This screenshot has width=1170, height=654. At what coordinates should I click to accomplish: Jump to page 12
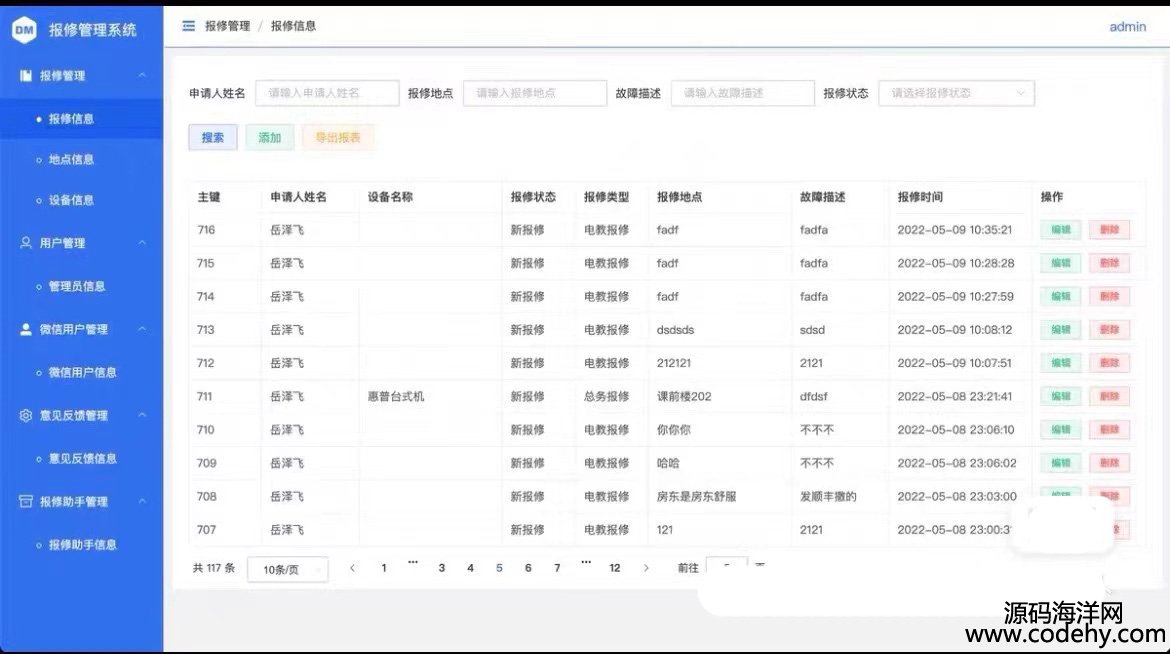[615, 568]
